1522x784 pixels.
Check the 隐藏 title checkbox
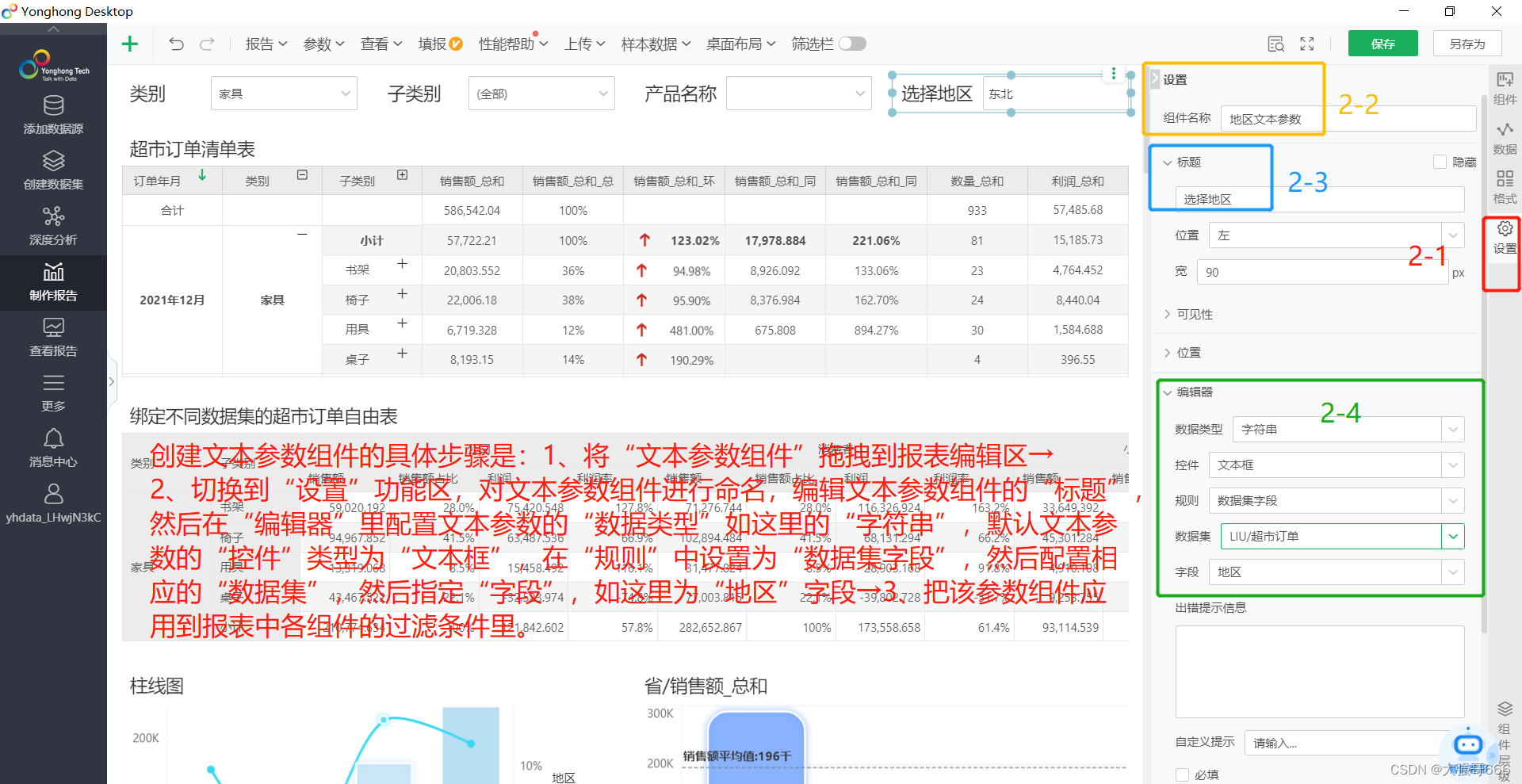pyautogui.click(x=1440, y=162)
